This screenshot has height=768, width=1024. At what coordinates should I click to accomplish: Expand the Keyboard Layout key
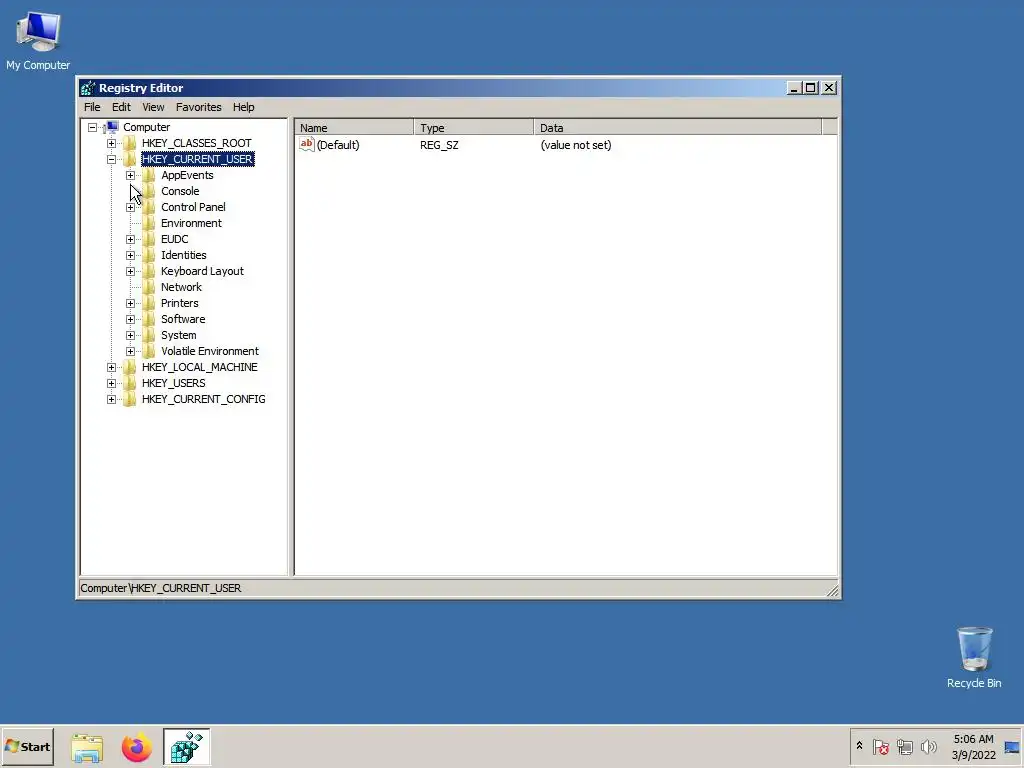pos(131,271)
